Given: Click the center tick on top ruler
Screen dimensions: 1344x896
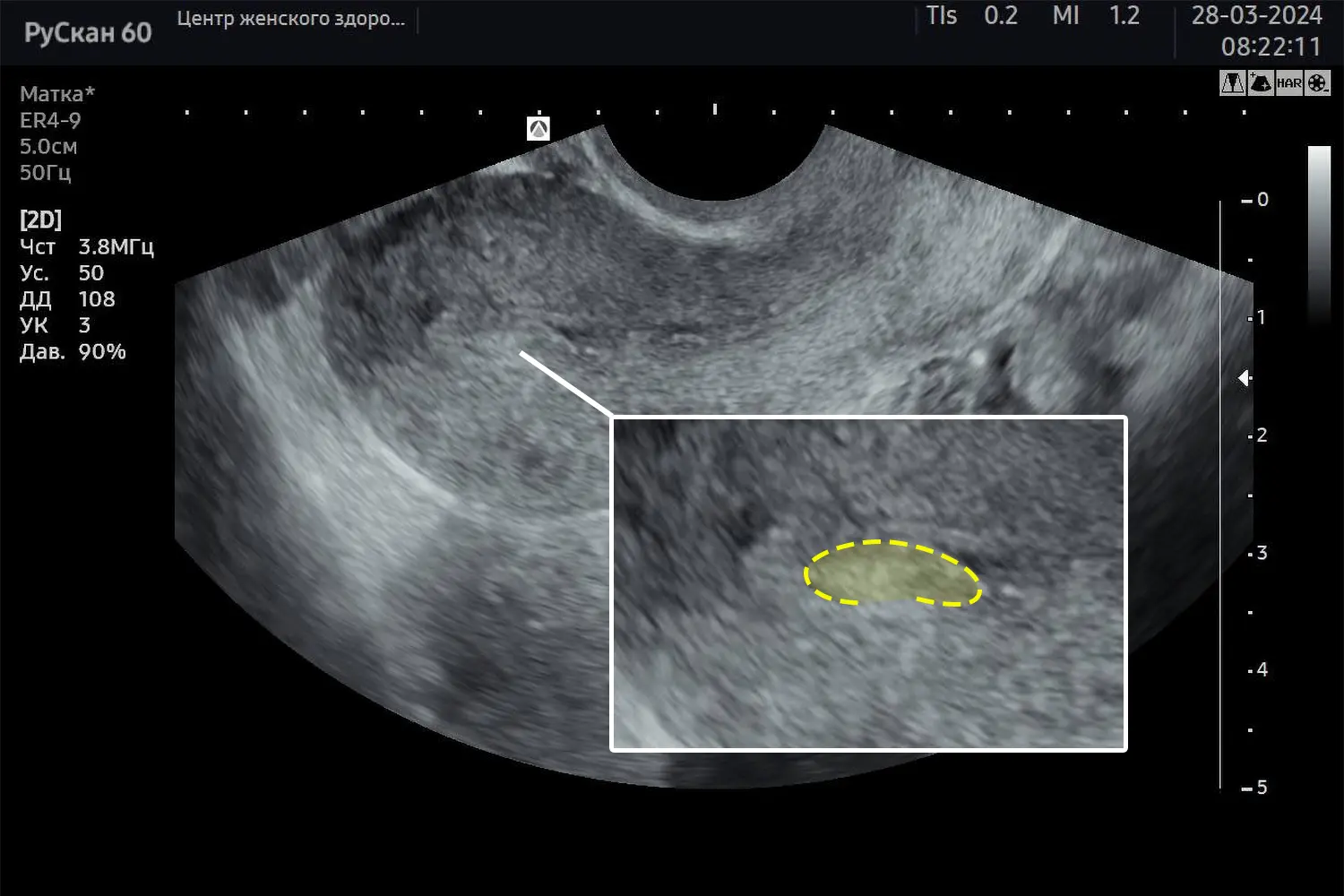Looking at the screenshot, I should [x=715, y=108].
